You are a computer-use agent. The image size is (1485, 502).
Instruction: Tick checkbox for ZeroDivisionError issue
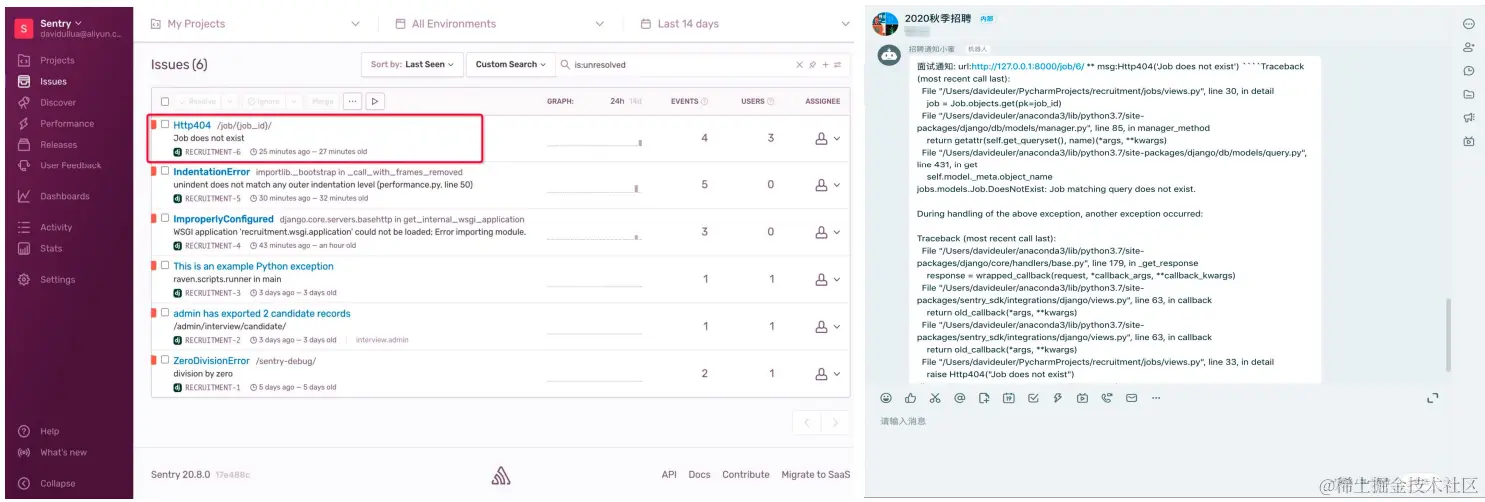coord(166,360)
